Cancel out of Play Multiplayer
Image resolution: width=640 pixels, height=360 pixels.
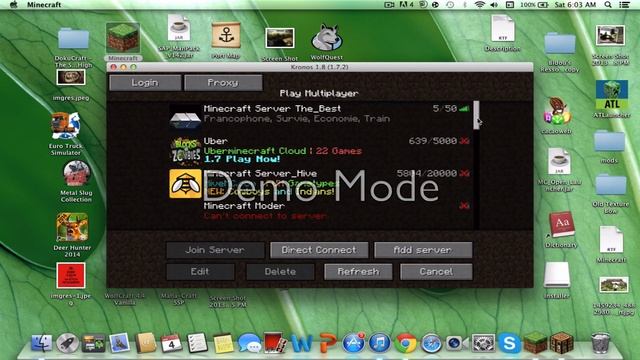(436, 271)
